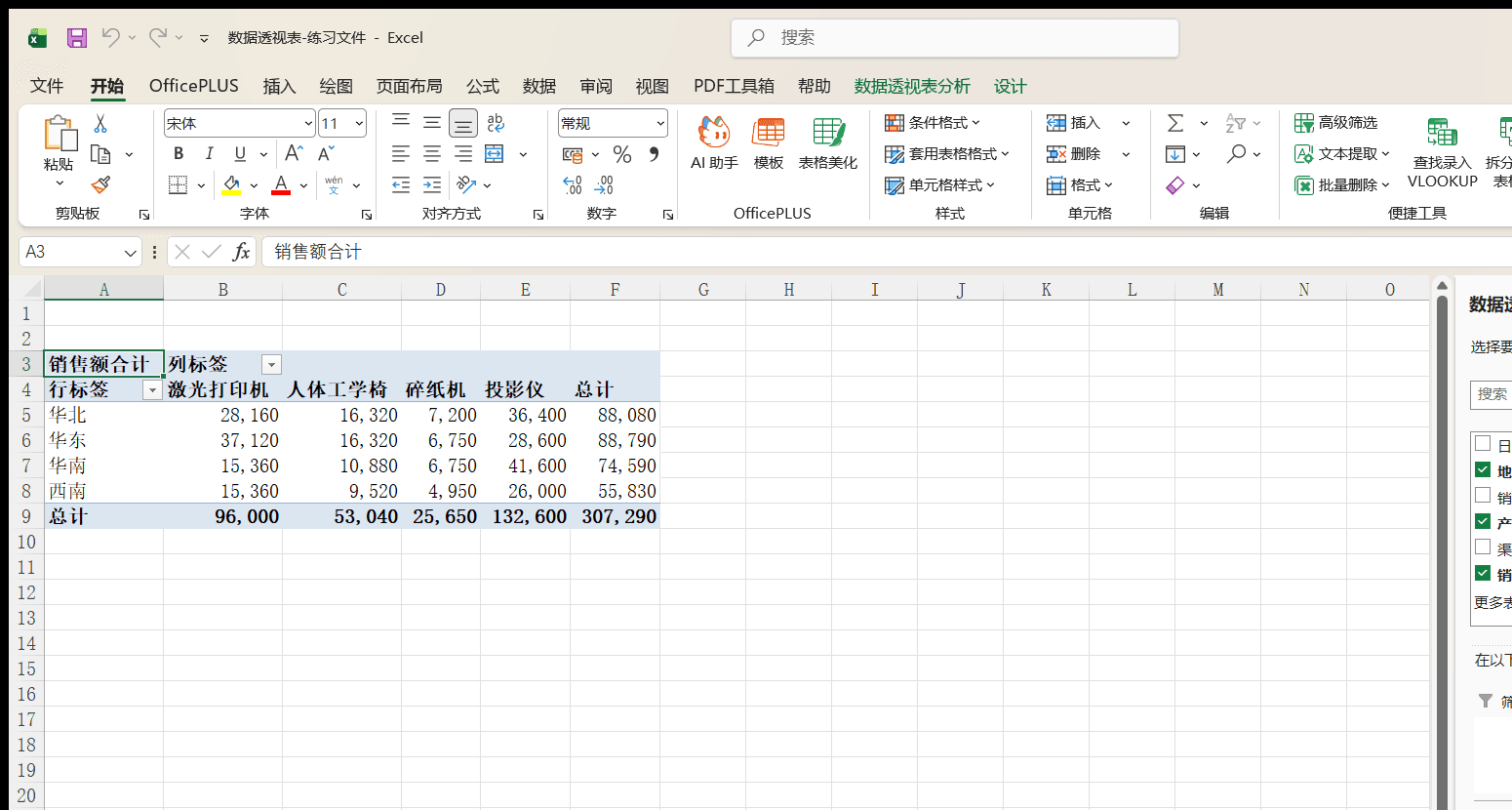This screenshot has width=1512, height=810.
Task: Switch to the 数据透视表分析 tab
Action: 912,86
